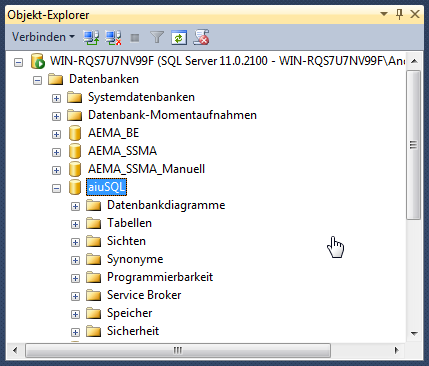Click the stop square toolbar icon

tap(135, 38)
